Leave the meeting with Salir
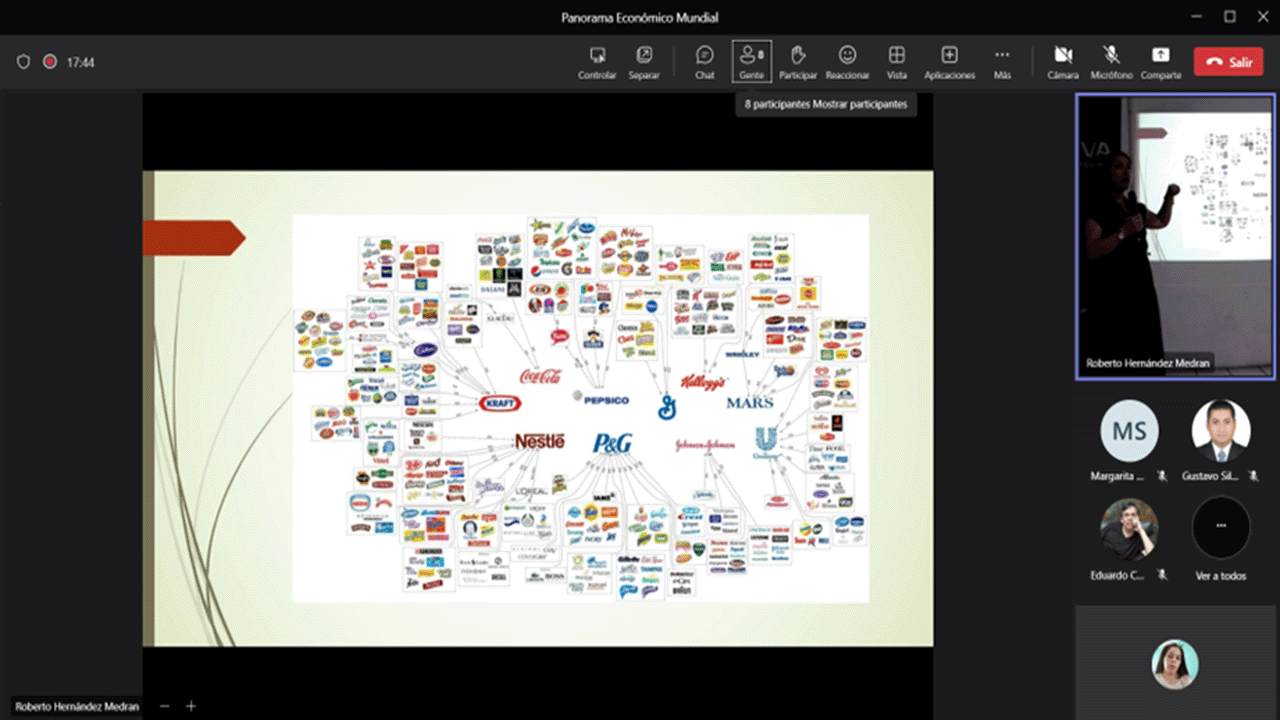The height and width of the screenshot is (720, 1280). pos(1229,62)
